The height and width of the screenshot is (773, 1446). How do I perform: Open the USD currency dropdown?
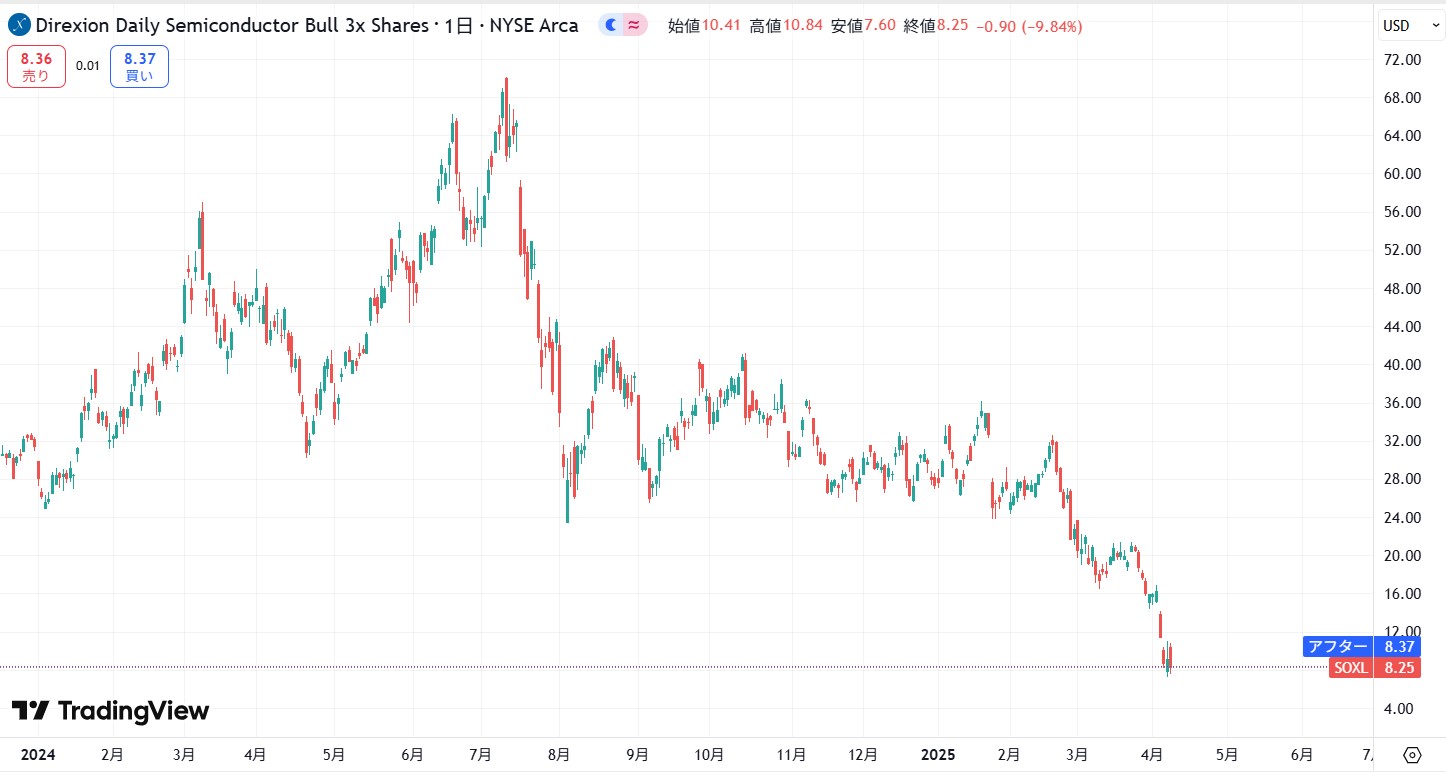point(1410,25)
